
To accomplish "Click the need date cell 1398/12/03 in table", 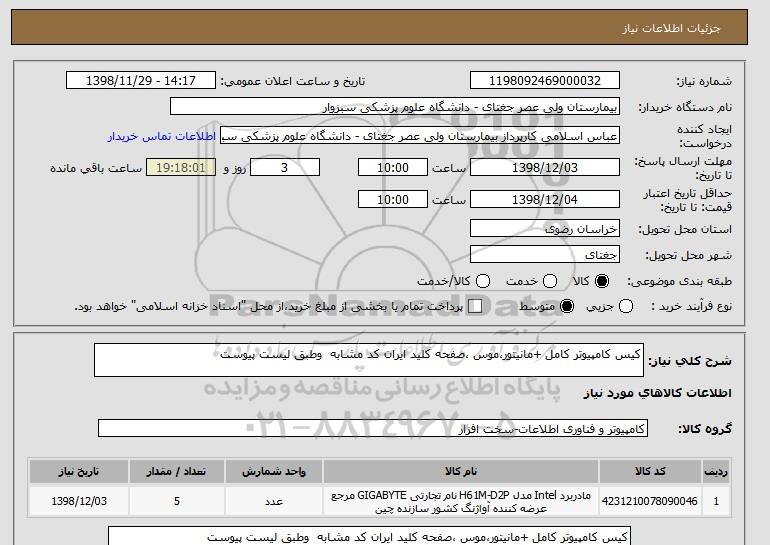I will click(79, 501).
